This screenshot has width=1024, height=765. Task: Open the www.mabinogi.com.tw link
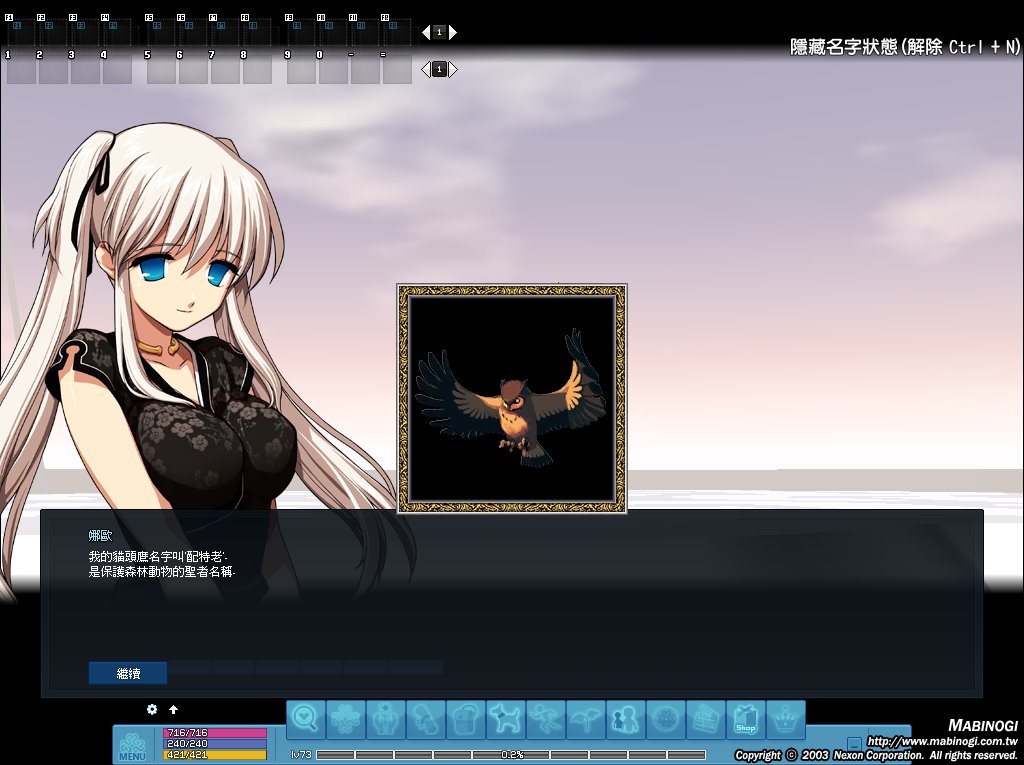(x=941, y=741)
